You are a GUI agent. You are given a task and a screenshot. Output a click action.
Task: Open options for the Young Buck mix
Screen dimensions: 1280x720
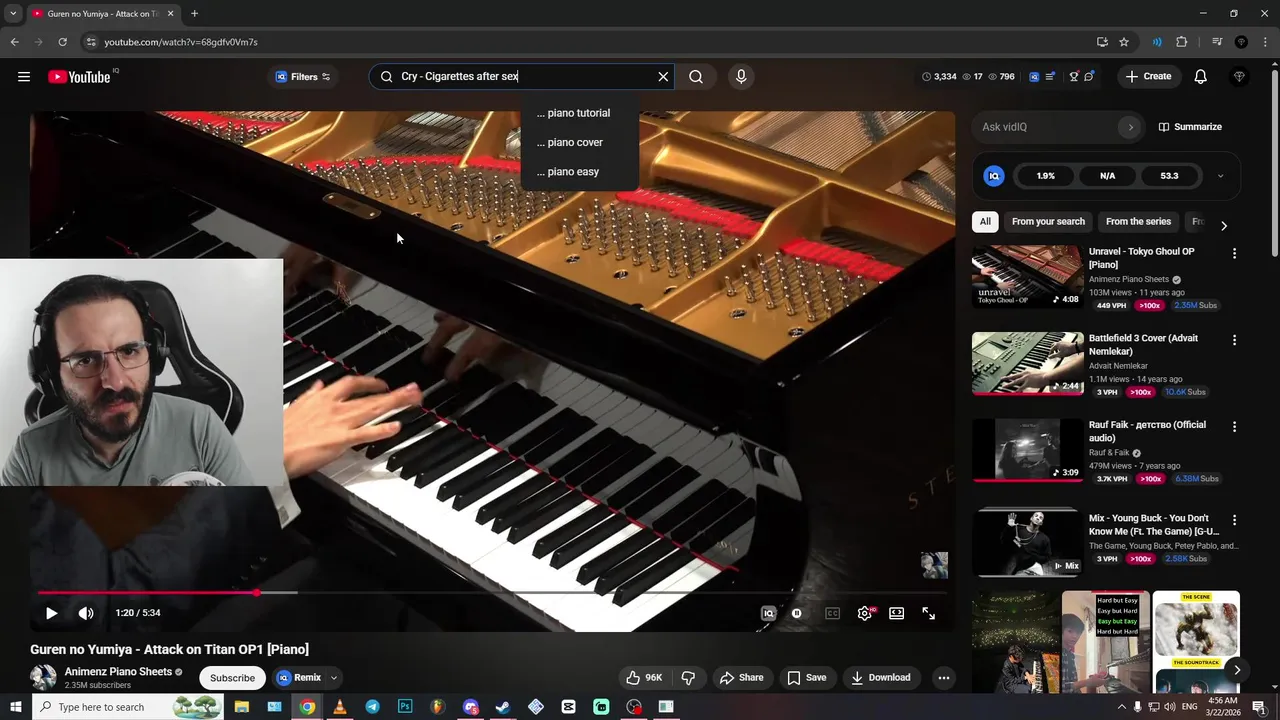(x=1234, y=520)
